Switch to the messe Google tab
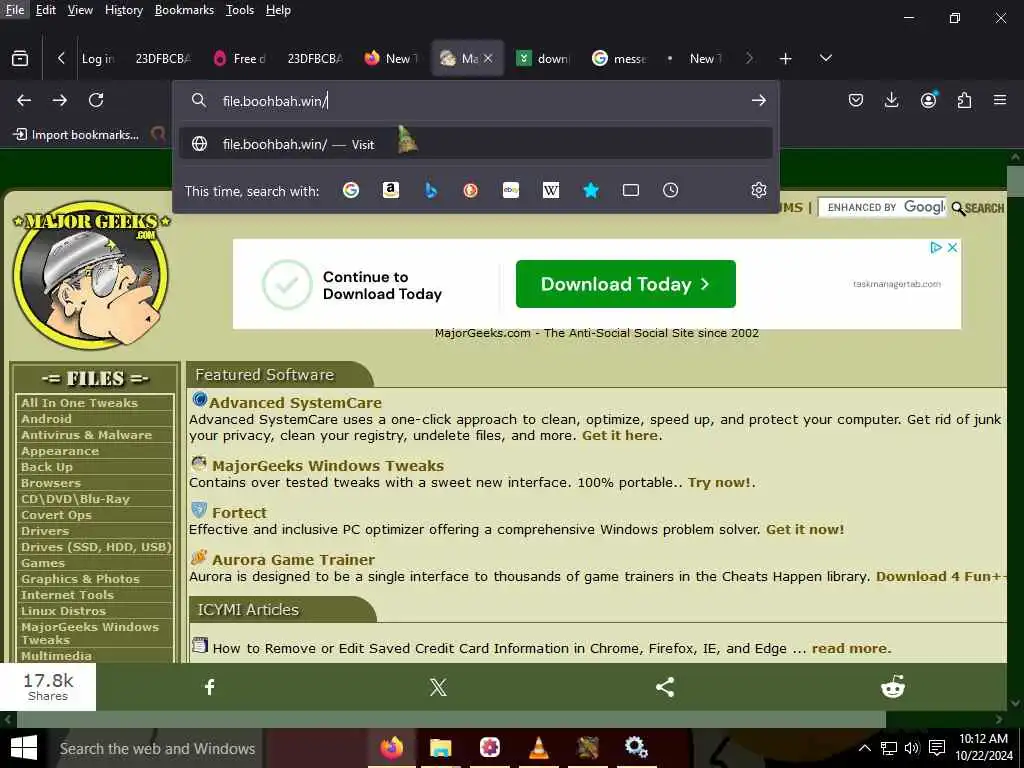 pyautogui.click(x=619, y=58)
